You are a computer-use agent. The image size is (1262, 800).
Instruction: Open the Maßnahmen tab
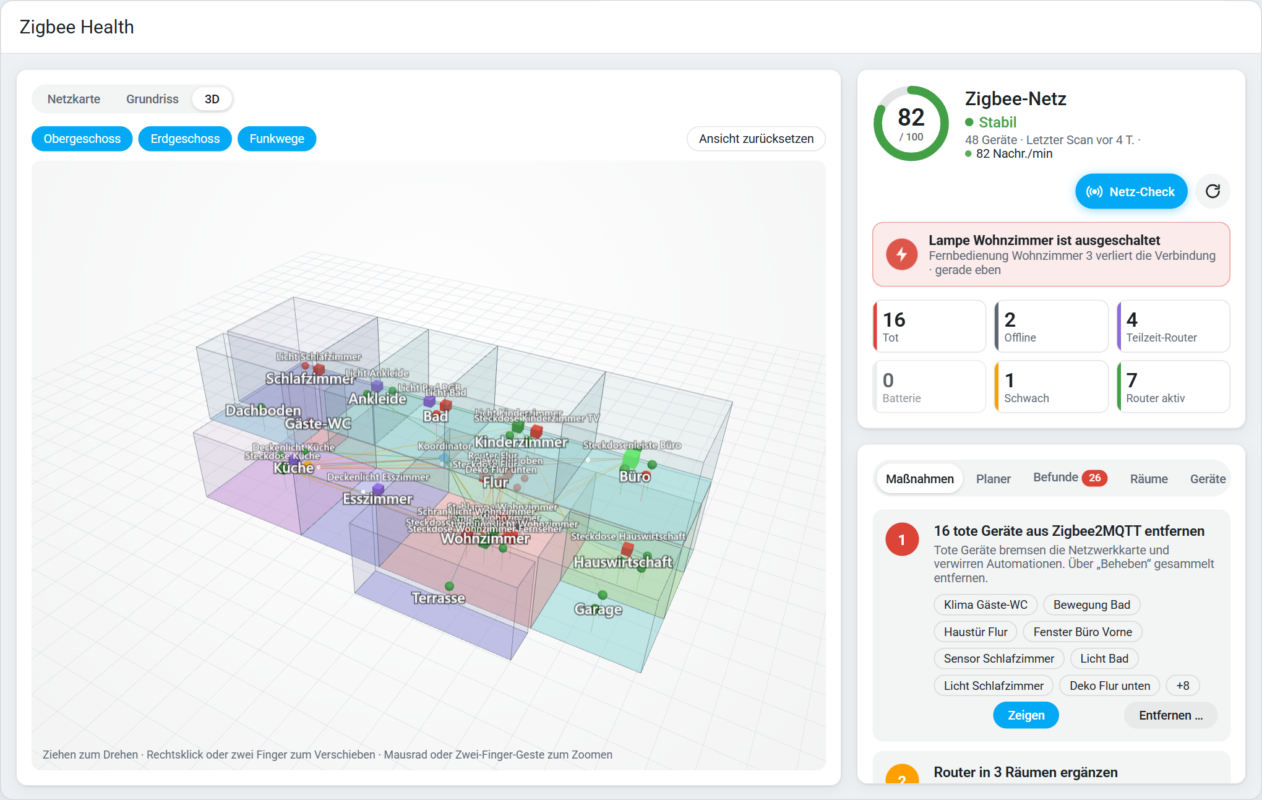920,479
